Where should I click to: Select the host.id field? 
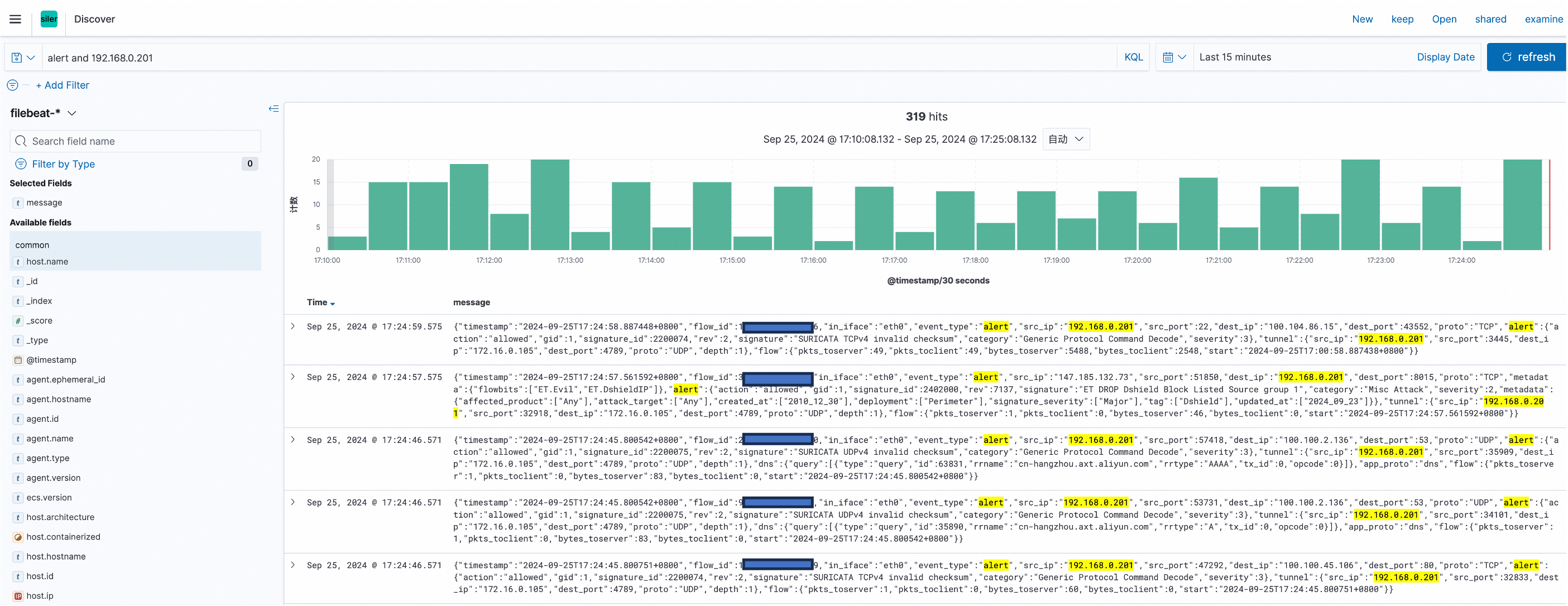pos(40,576)
